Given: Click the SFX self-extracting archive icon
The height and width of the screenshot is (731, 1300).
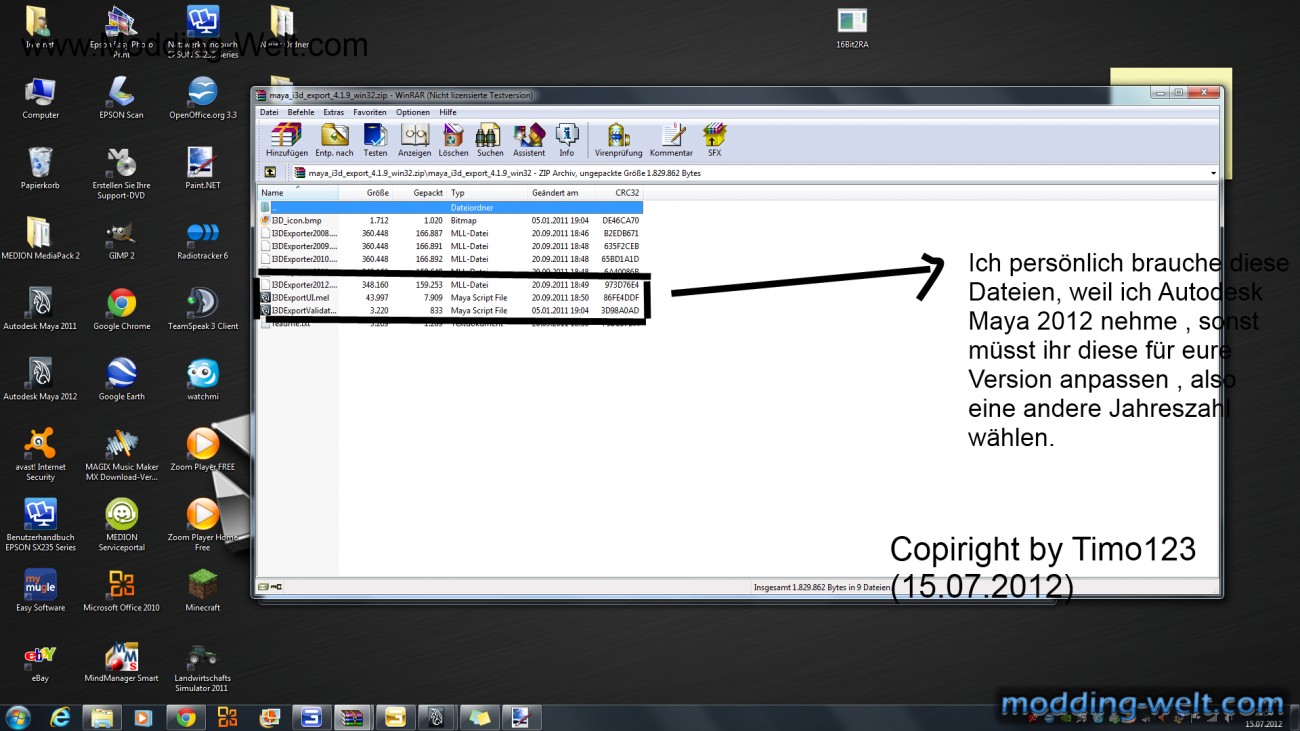Looking at the screenshot, I should click(x=714, y=140).
